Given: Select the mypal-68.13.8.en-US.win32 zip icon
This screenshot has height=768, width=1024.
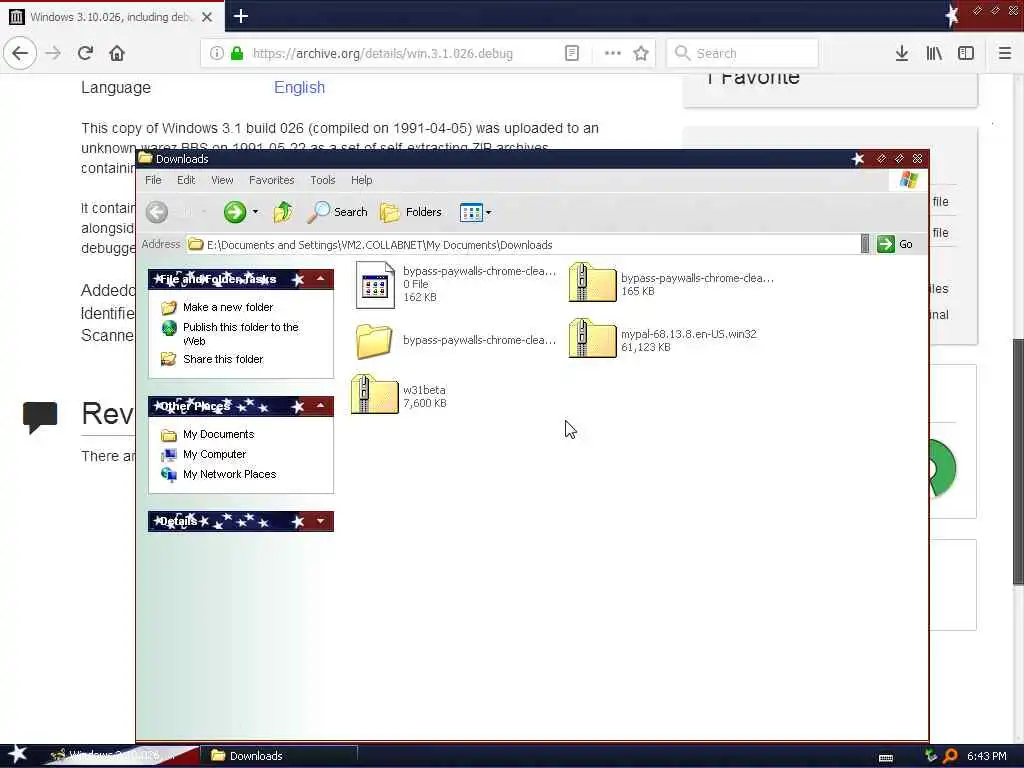Looking at the screenshot, I should pos(592,338).
